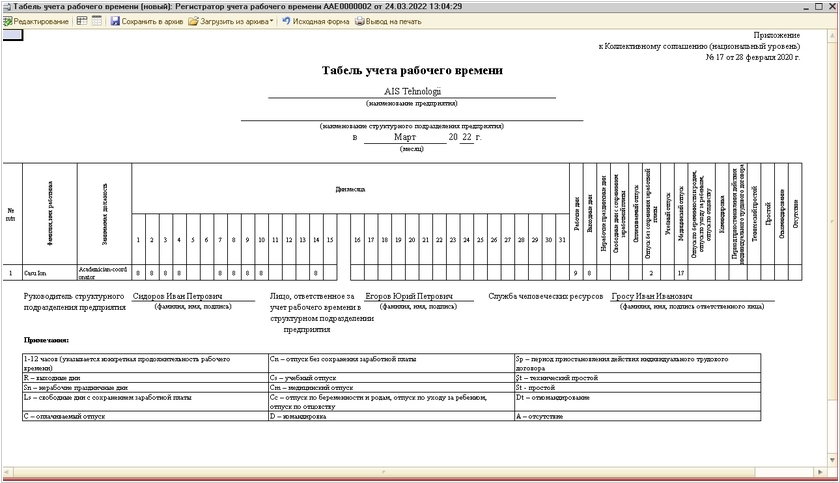Click the responsible person Егоров Юрий Петрович
This screenshot has height=483, width=840.
[x=404, y=297]
